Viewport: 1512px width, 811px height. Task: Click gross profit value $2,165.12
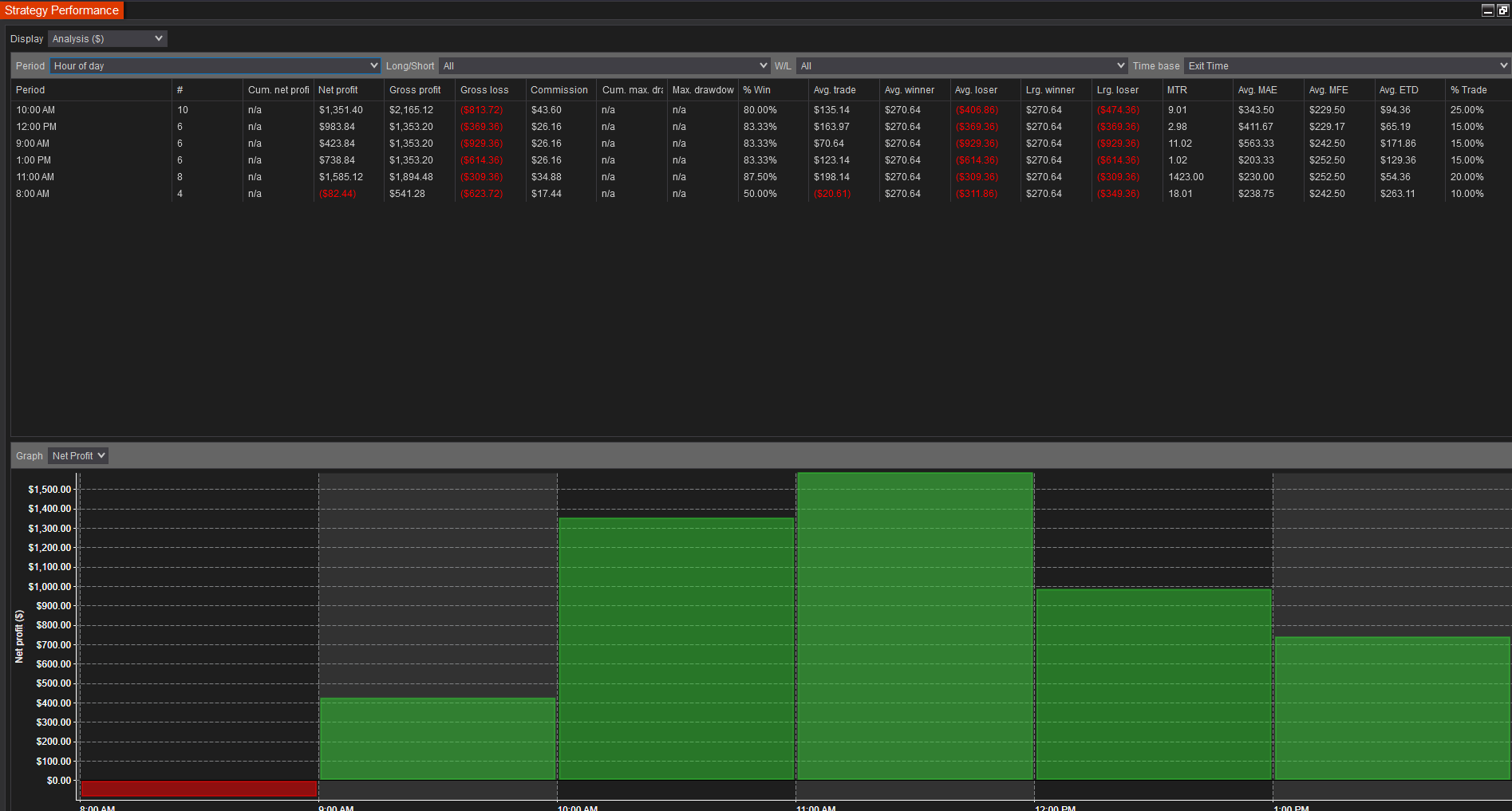tap(411, 110)
